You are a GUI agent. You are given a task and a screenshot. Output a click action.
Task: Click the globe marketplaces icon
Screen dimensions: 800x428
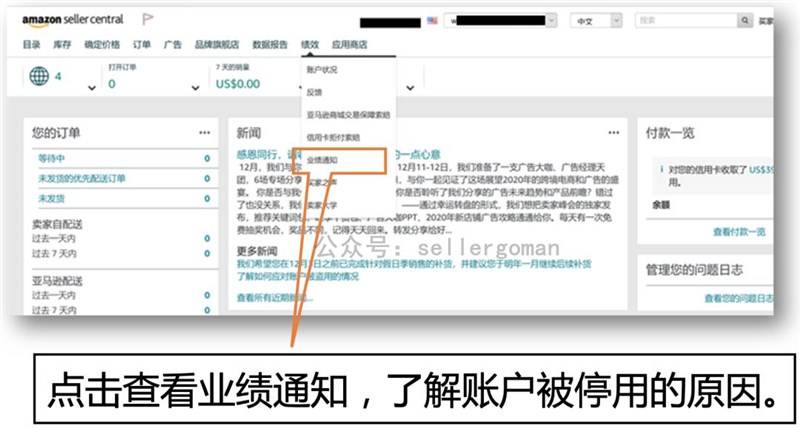coord(39,76)
